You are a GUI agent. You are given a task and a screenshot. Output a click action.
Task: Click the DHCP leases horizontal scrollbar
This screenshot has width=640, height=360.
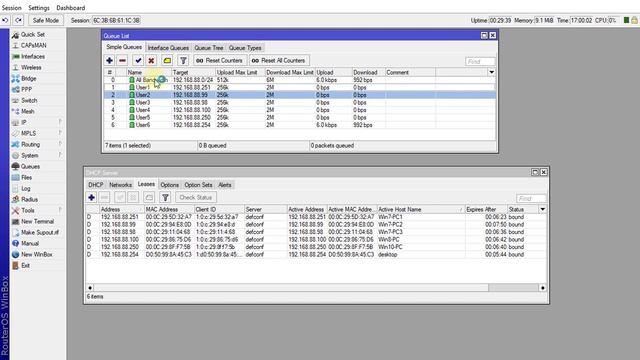click(316, 288)
